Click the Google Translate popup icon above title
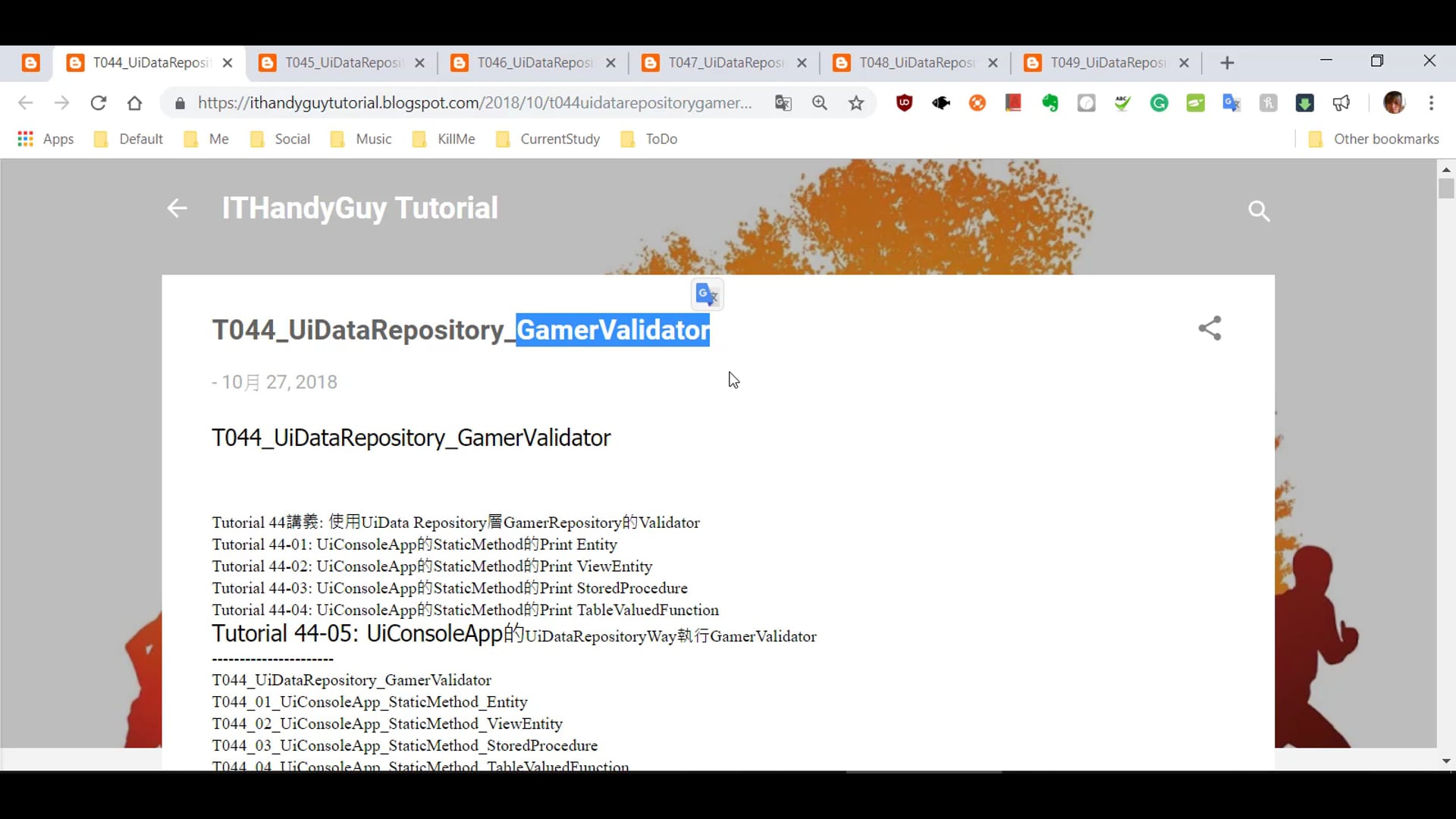1456x819 pixels. point(707,294)
